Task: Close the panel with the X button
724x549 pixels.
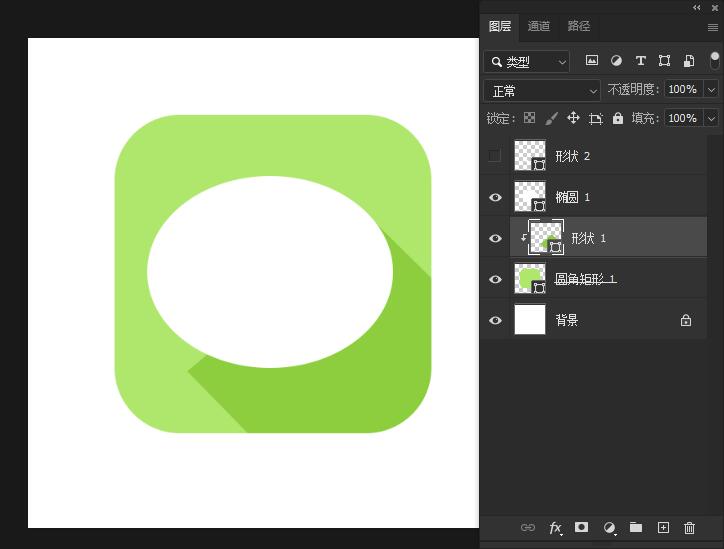Action: pyautogui.click(x=715, y=8)
